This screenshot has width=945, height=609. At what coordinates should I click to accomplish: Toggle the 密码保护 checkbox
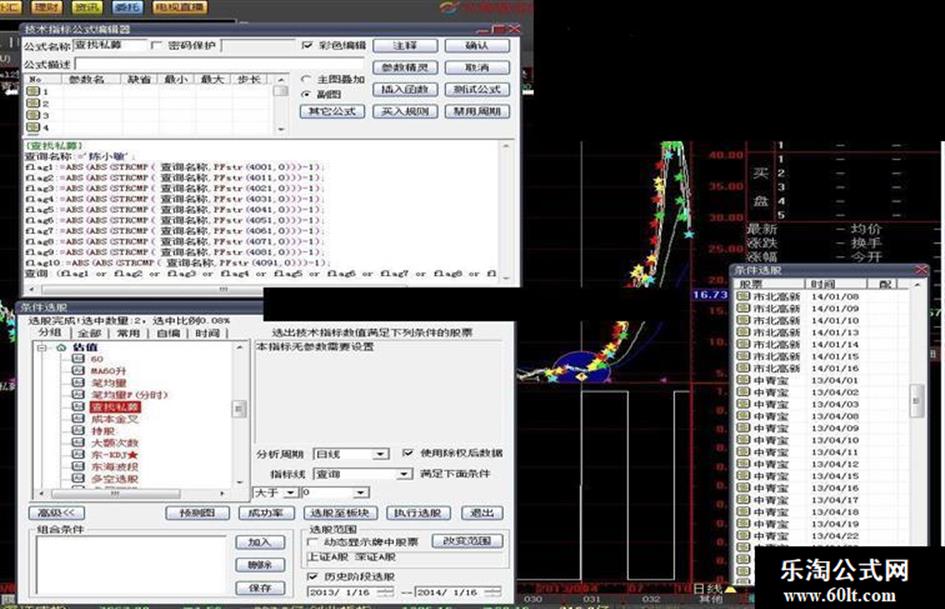156,46
